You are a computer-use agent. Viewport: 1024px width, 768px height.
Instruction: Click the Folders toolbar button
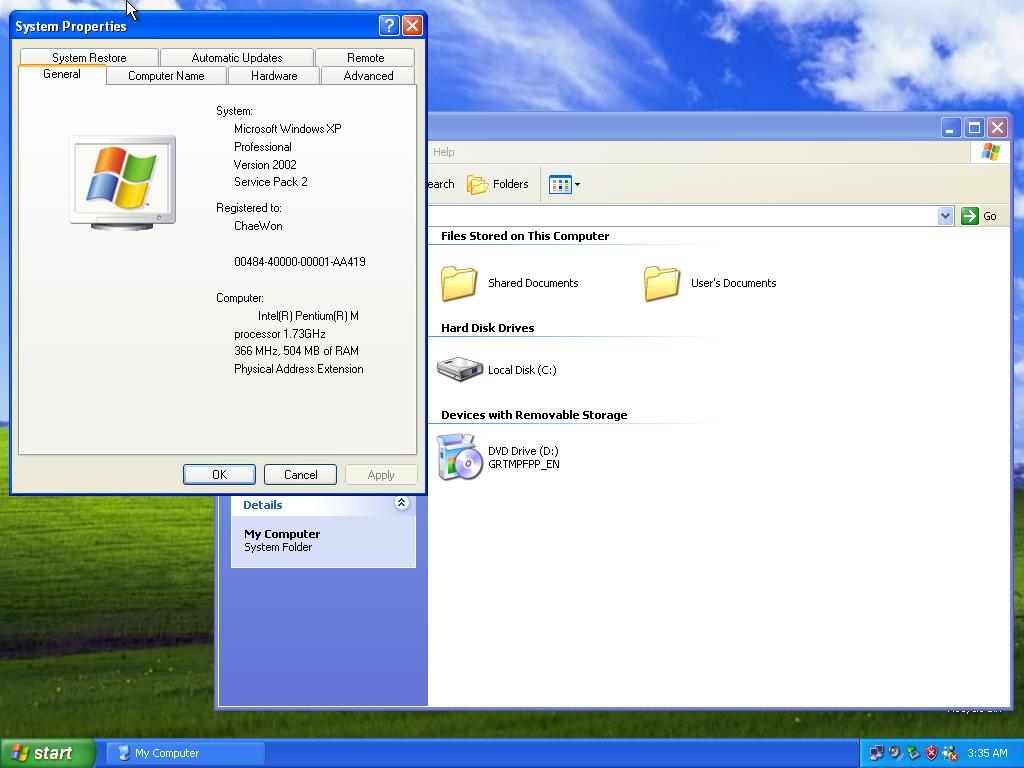coord(498,184)
